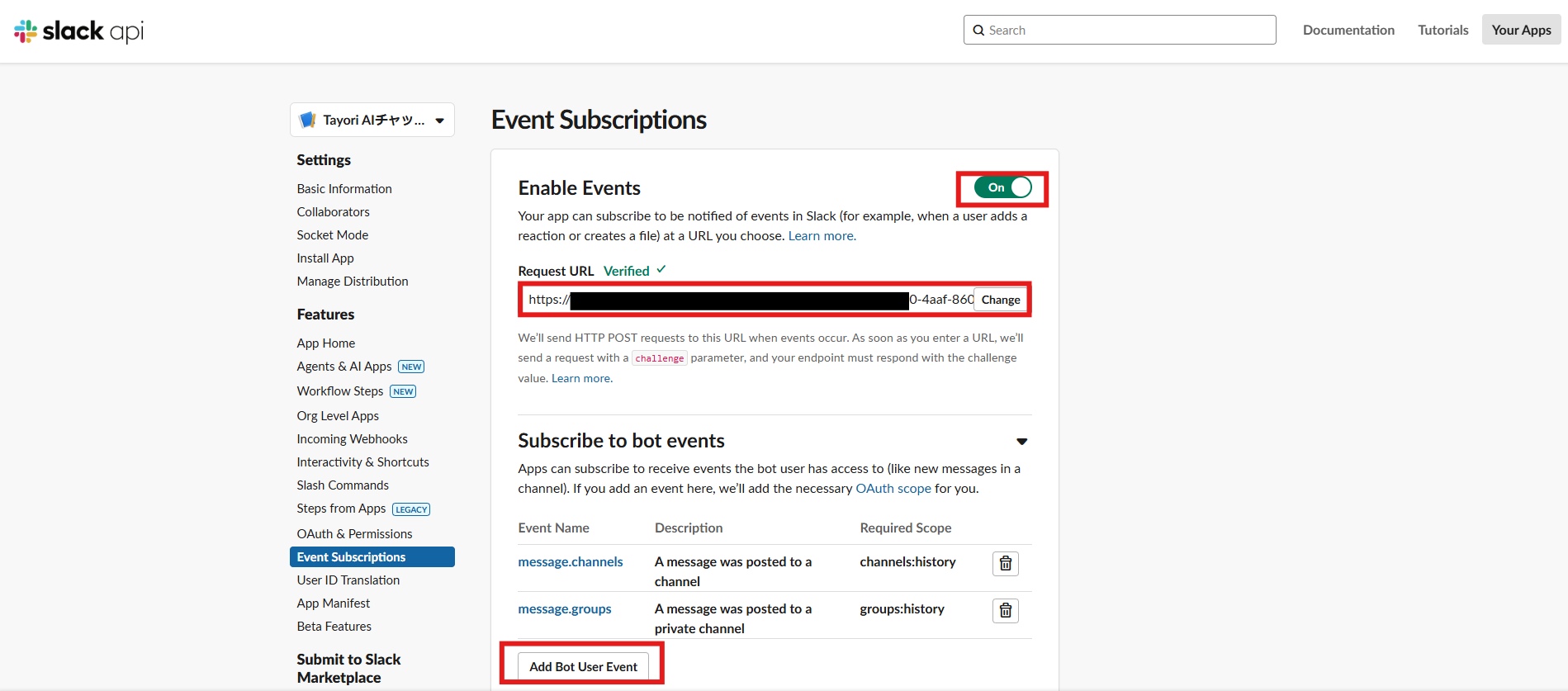Click the message.groups event link
Viewport: 1568px width, 691px height.
pyautogui.click(x=565, y=608)
